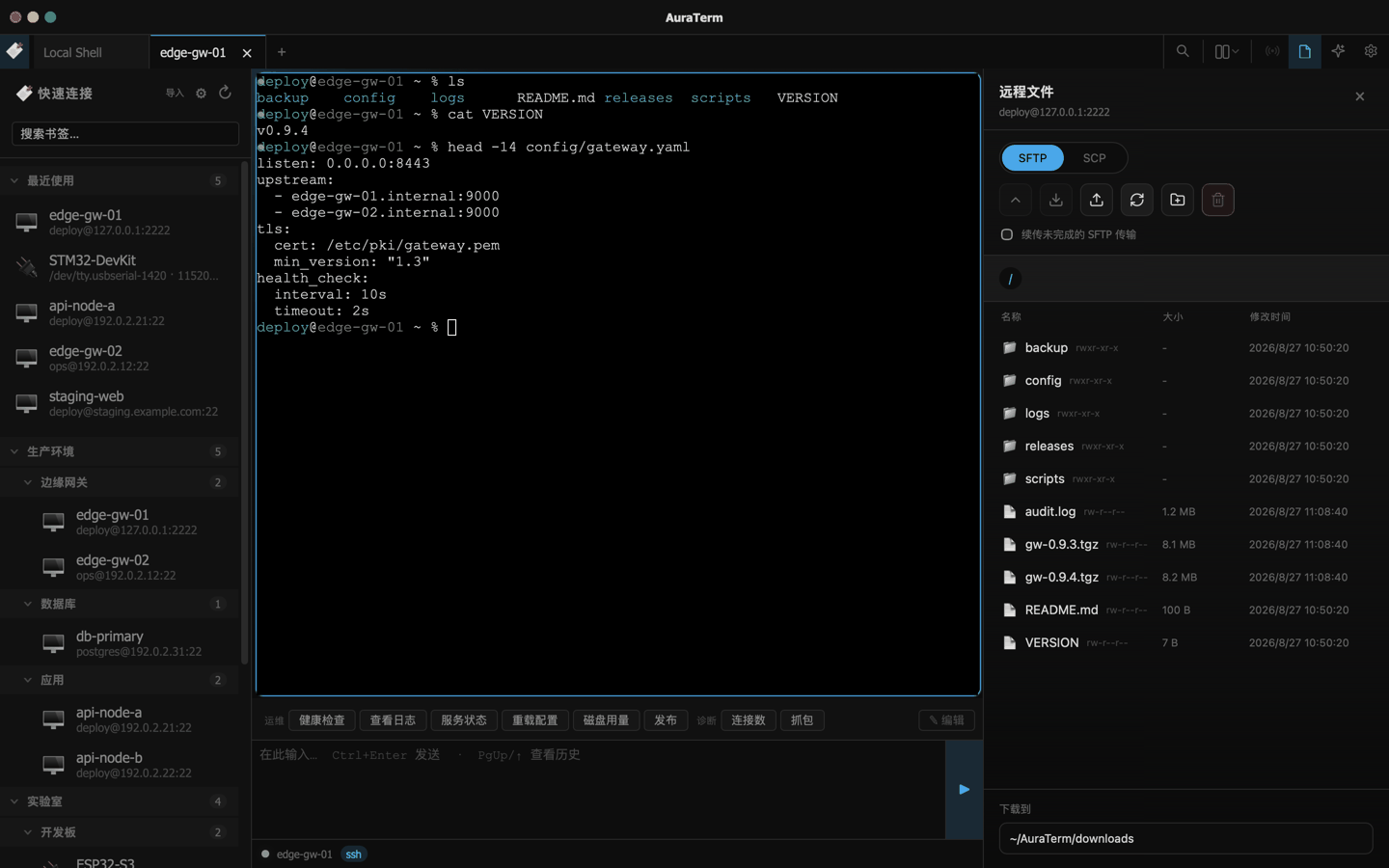Select the backup folder in remote files

point(1186,348)
